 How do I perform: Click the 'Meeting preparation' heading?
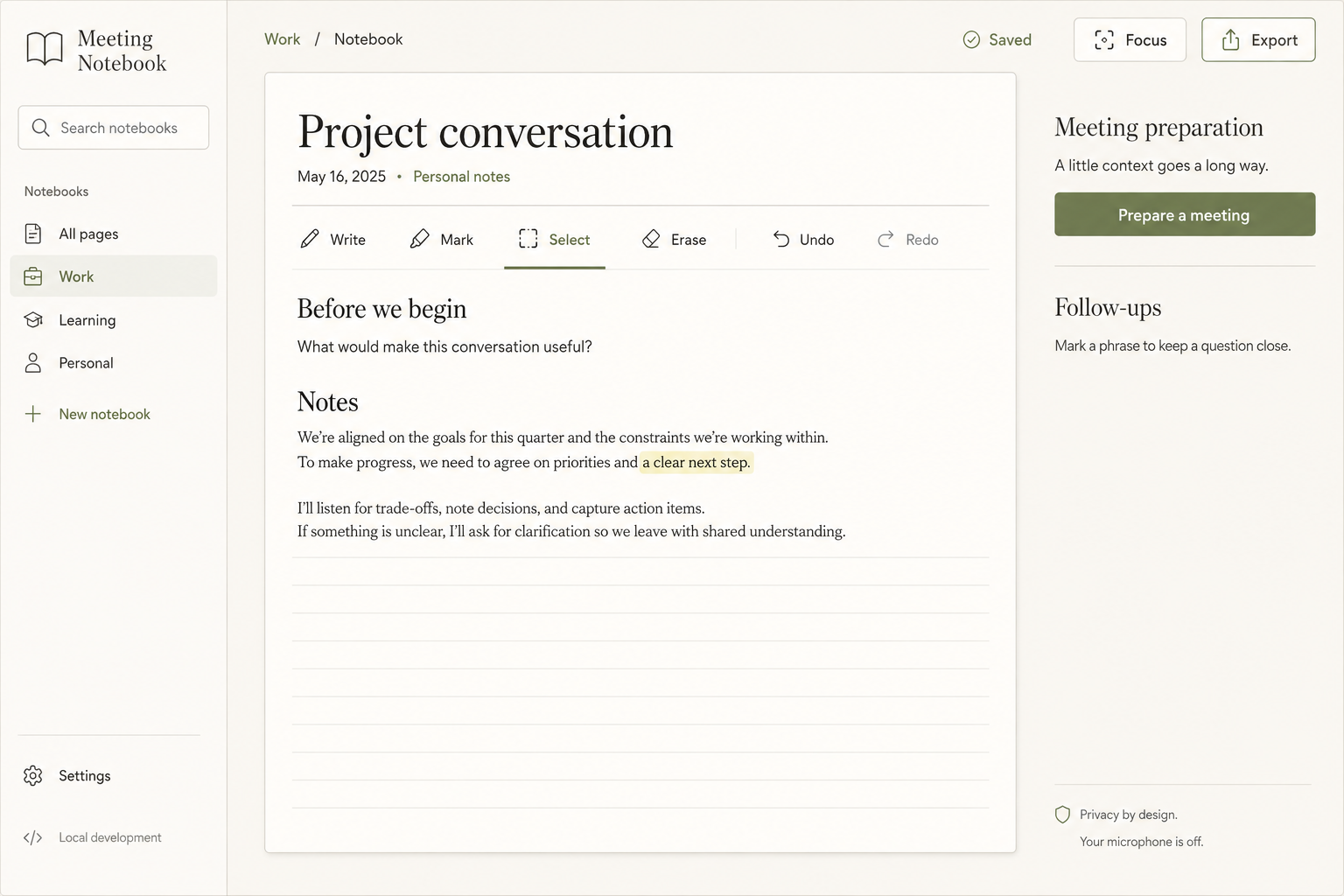(1158, 128)
